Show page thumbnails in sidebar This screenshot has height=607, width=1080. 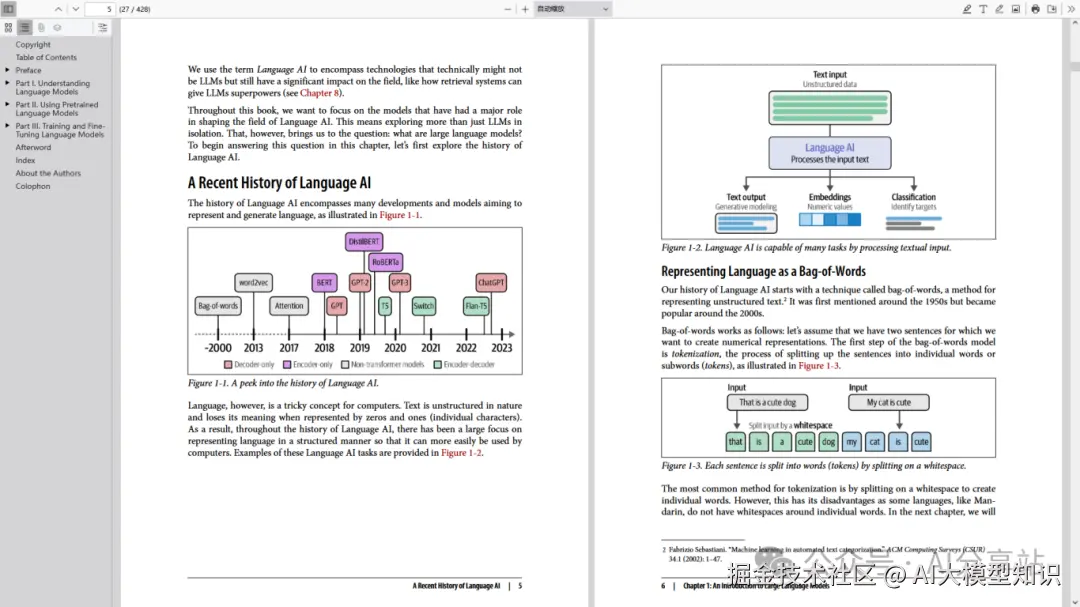tap(8, 28)
